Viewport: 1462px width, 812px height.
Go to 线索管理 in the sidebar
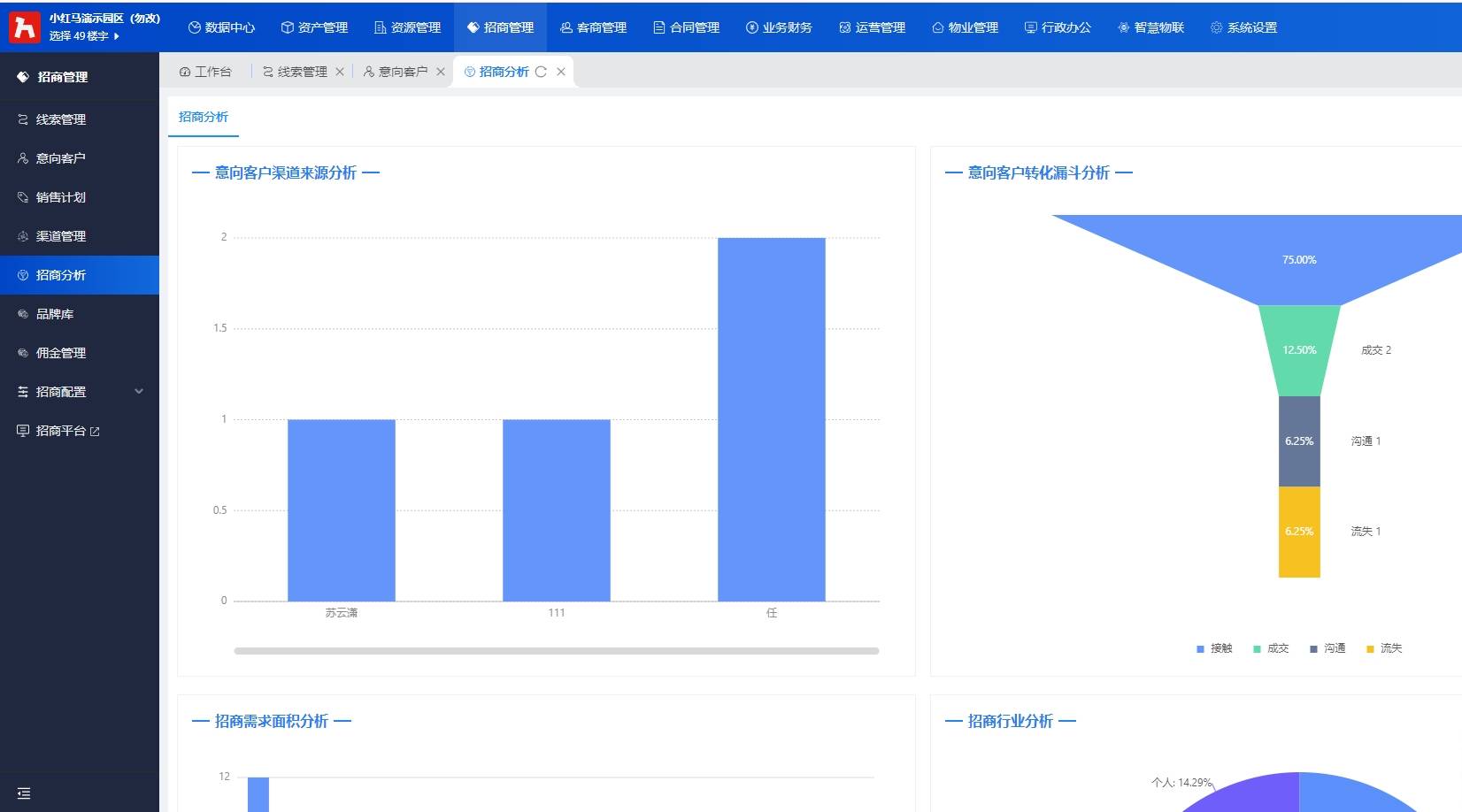60,119
